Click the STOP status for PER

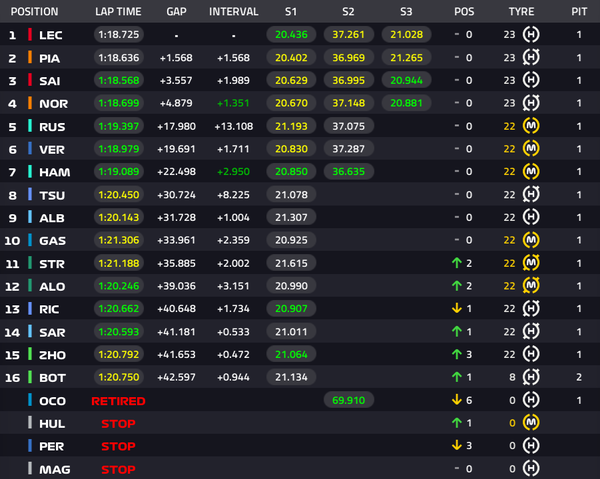pos(118,446)
